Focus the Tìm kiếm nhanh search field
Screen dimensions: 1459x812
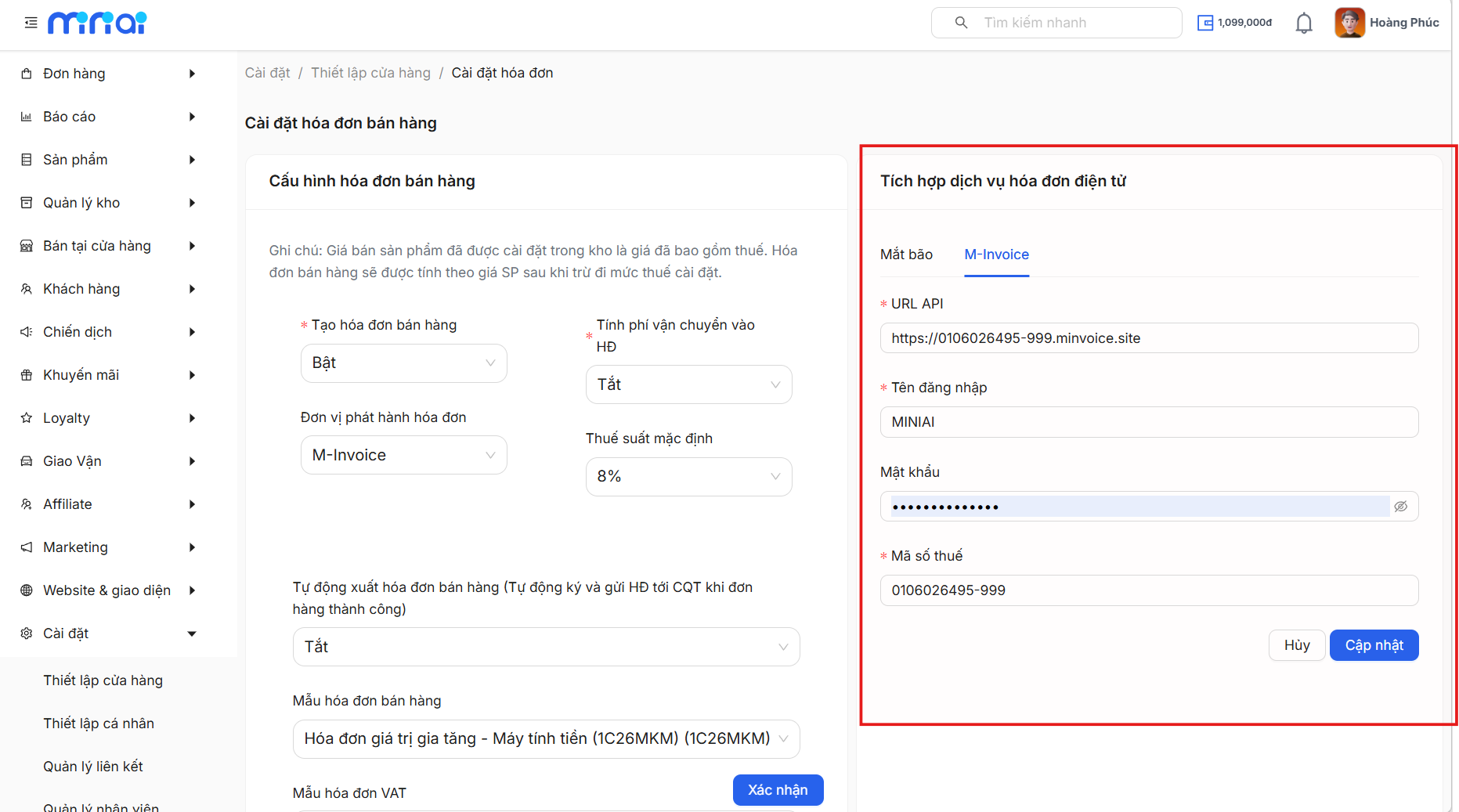pyautogui.click(x=1056, y=23)
